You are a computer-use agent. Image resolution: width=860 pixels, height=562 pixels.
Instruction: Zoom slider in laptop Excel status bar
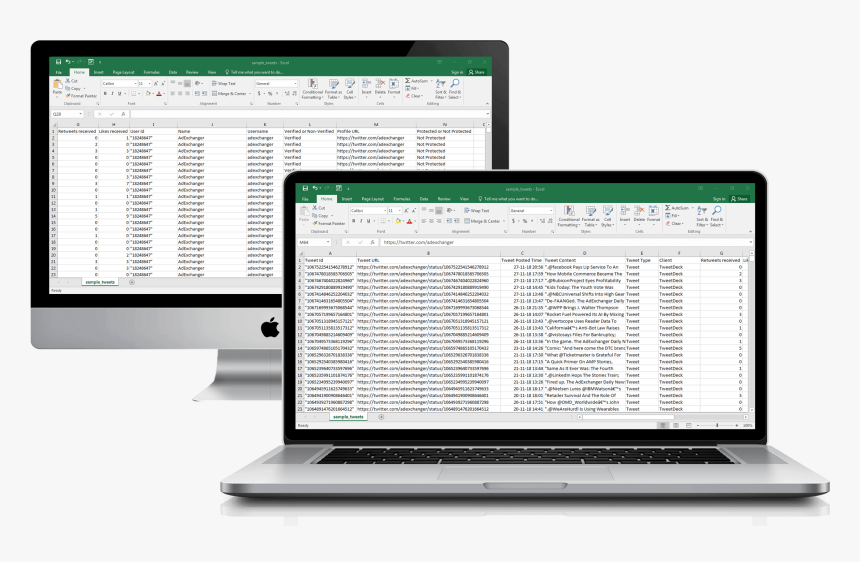pos(717,425)
